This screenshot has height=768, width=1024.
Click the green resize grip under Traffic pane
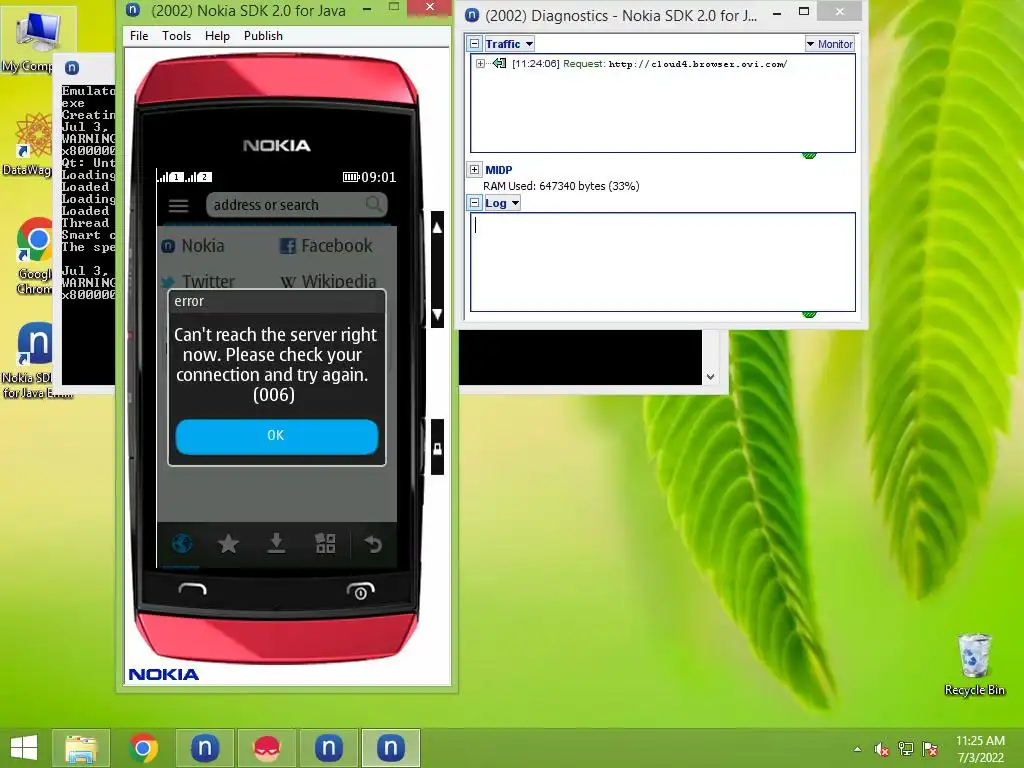pyautogui.click(x=809, y=155)
